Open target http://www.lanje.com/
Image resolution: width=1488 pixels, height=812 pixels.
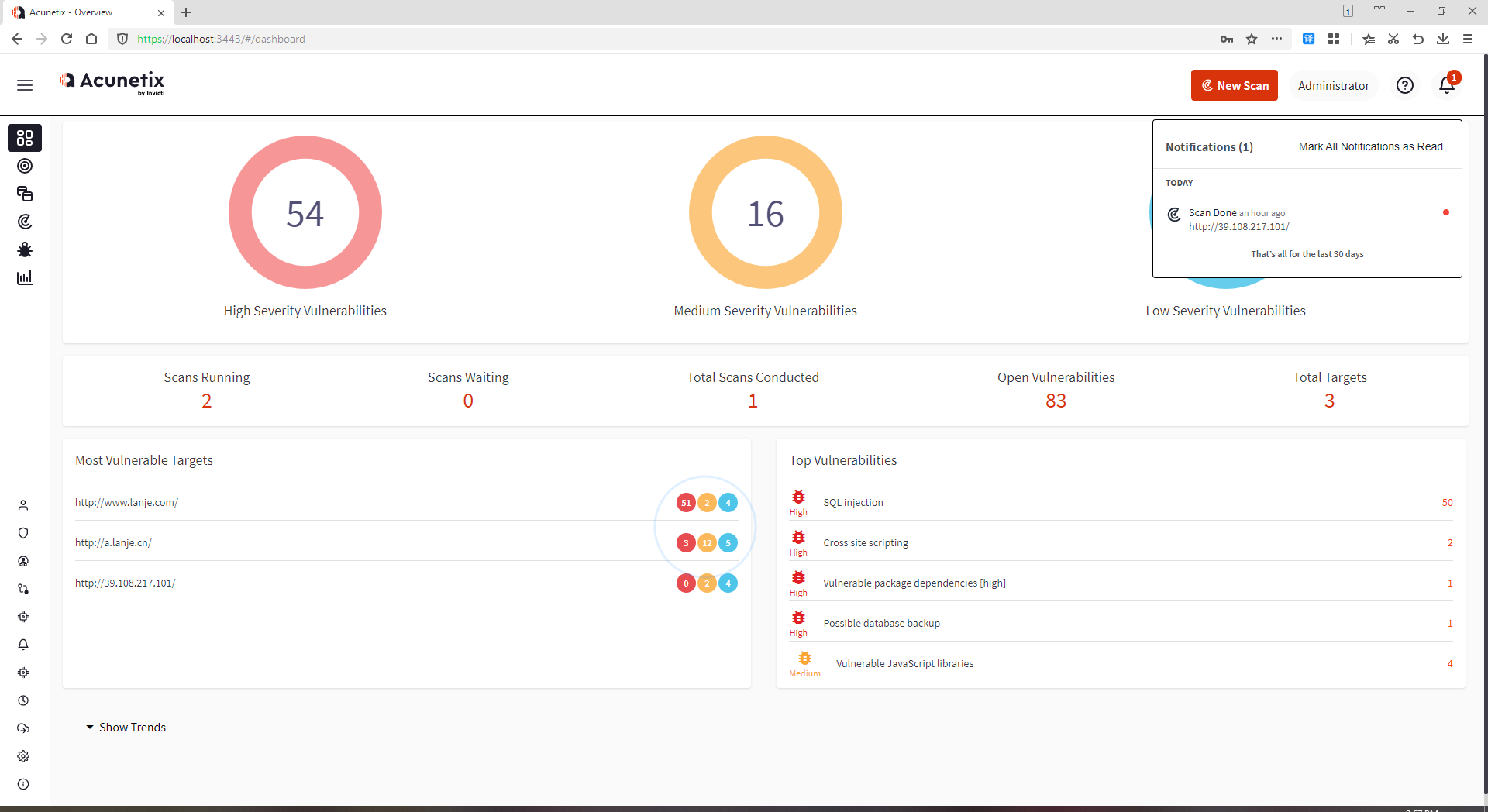pyautogui.click(x=126, y=502)
